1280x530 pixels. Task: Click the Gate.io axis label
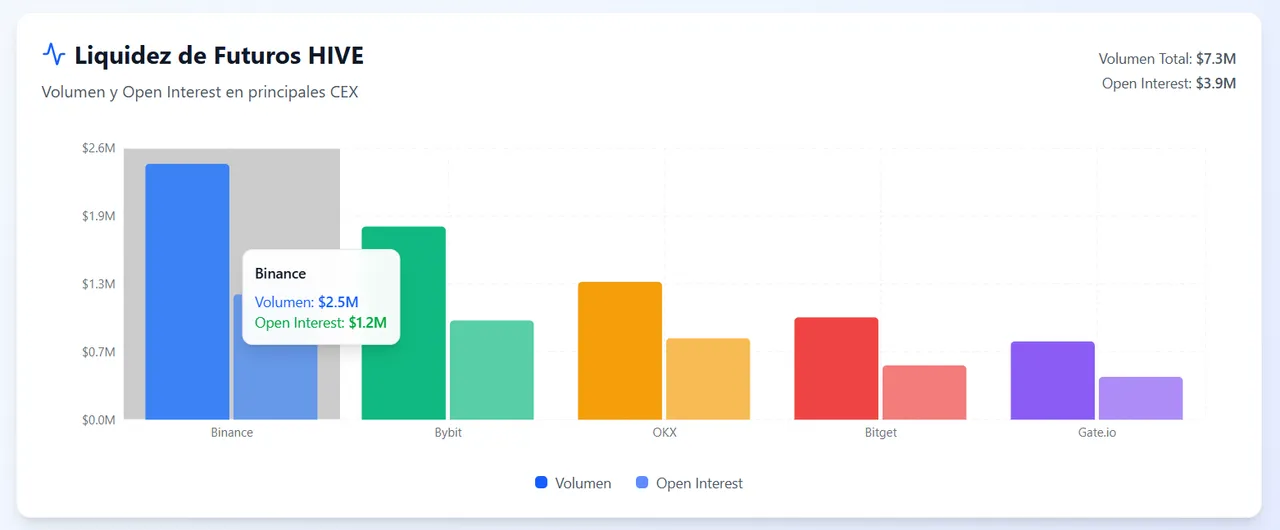coord(1097,433)
